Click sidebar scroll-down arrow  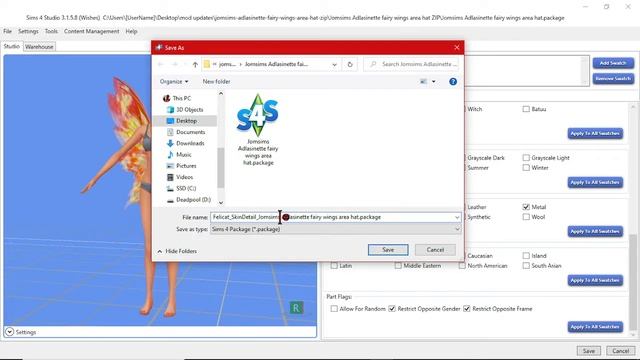pos(221,202)
